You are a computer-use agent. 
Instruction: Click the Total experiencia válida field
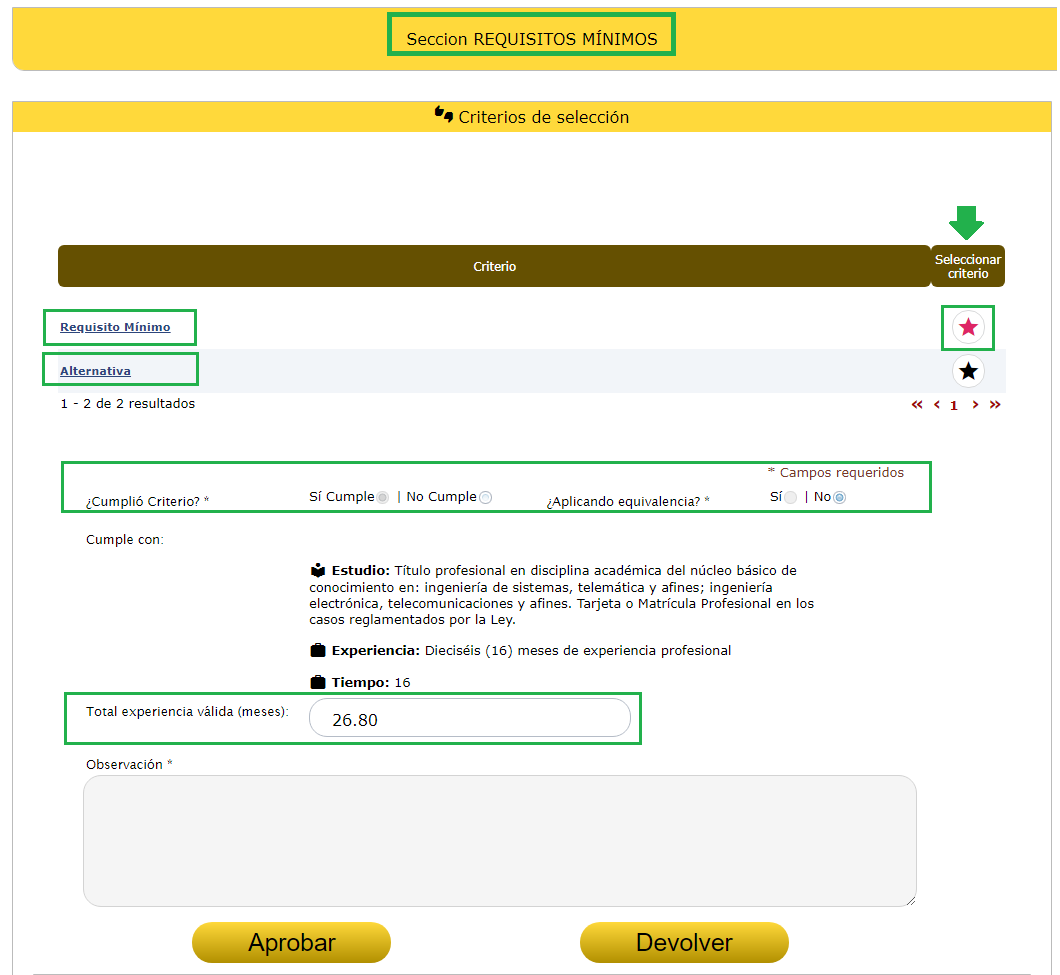coord(470,718)
